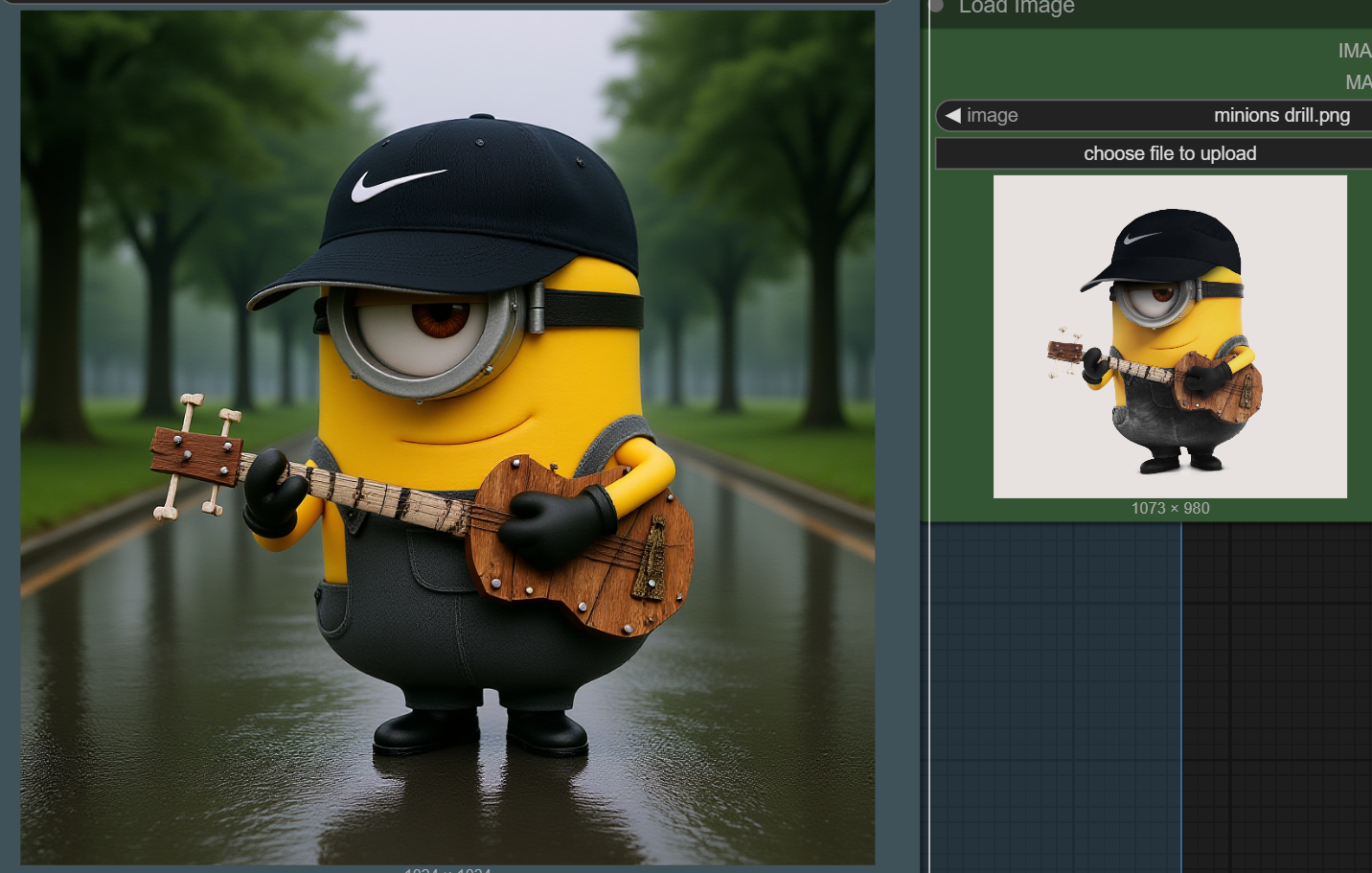Select the MASK output slot label
Screen dimensions: 1372x873
pyautogui.click(x=1358, y=82)
